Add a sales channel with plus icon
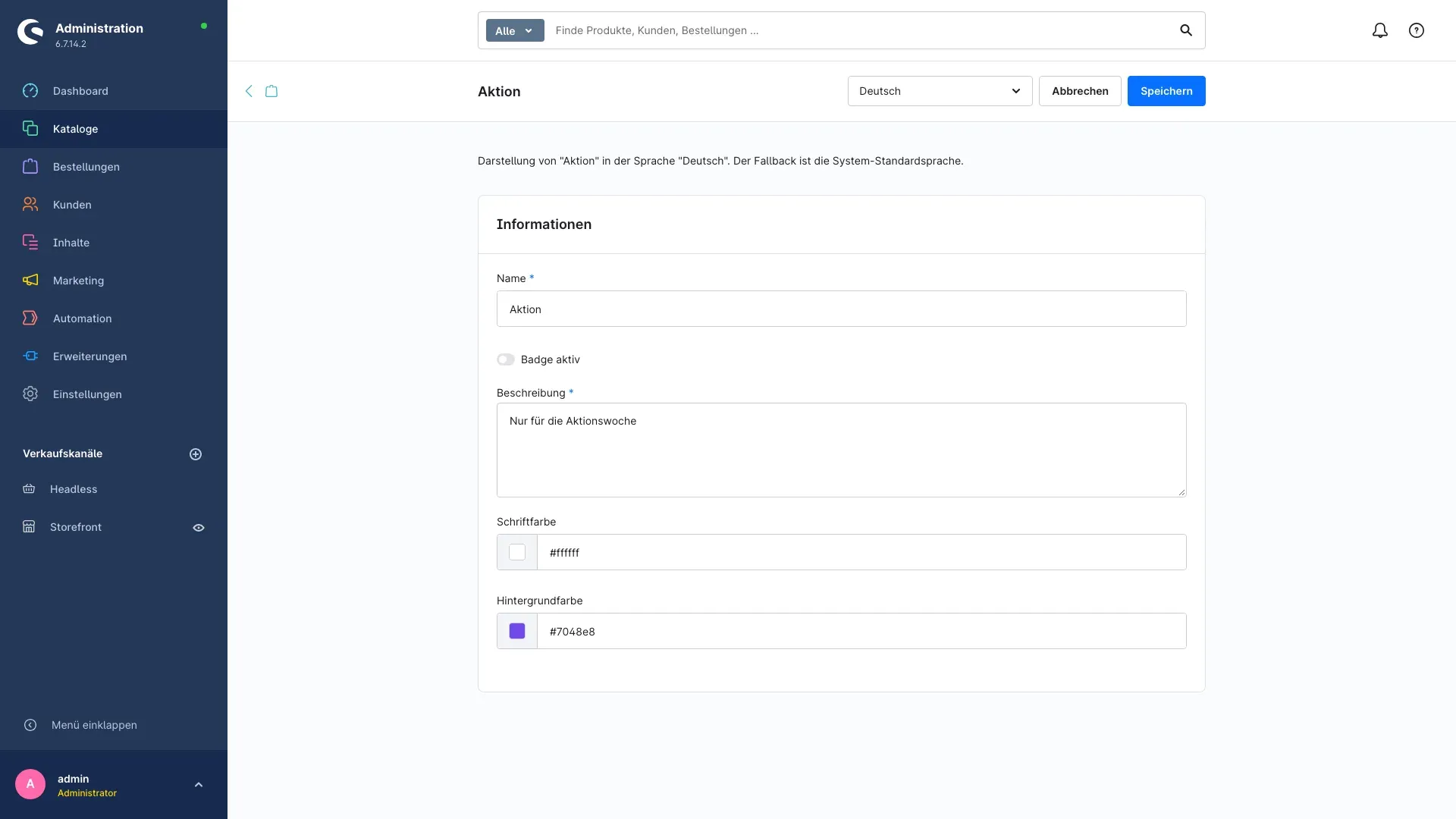 click(x=196, y=454)
